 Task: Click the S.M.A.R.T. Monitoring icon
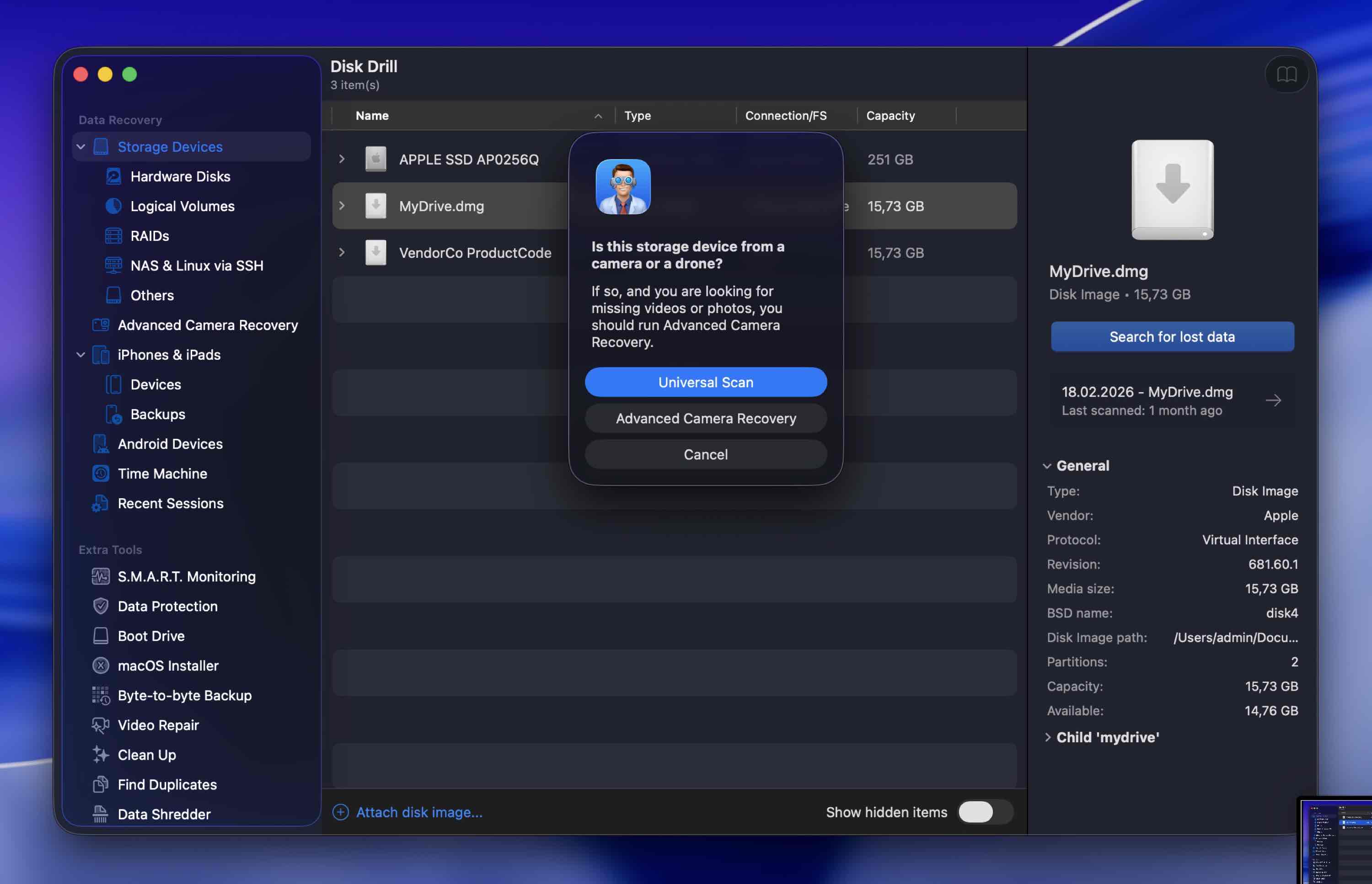[x=101, y=576]
